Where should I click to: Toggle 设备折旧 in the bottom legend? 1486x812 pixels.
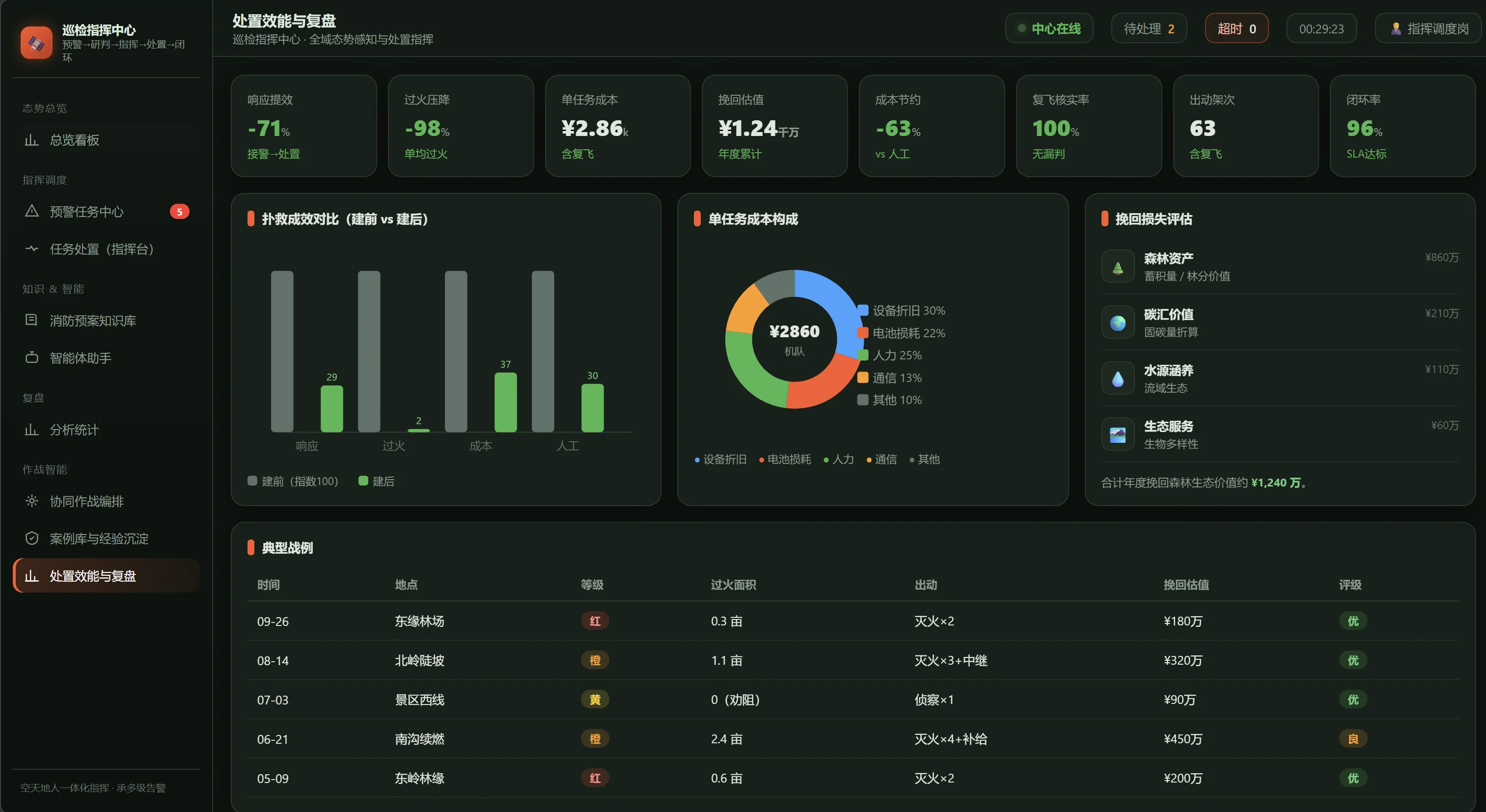pyautogui.click(x=720, y=459)
